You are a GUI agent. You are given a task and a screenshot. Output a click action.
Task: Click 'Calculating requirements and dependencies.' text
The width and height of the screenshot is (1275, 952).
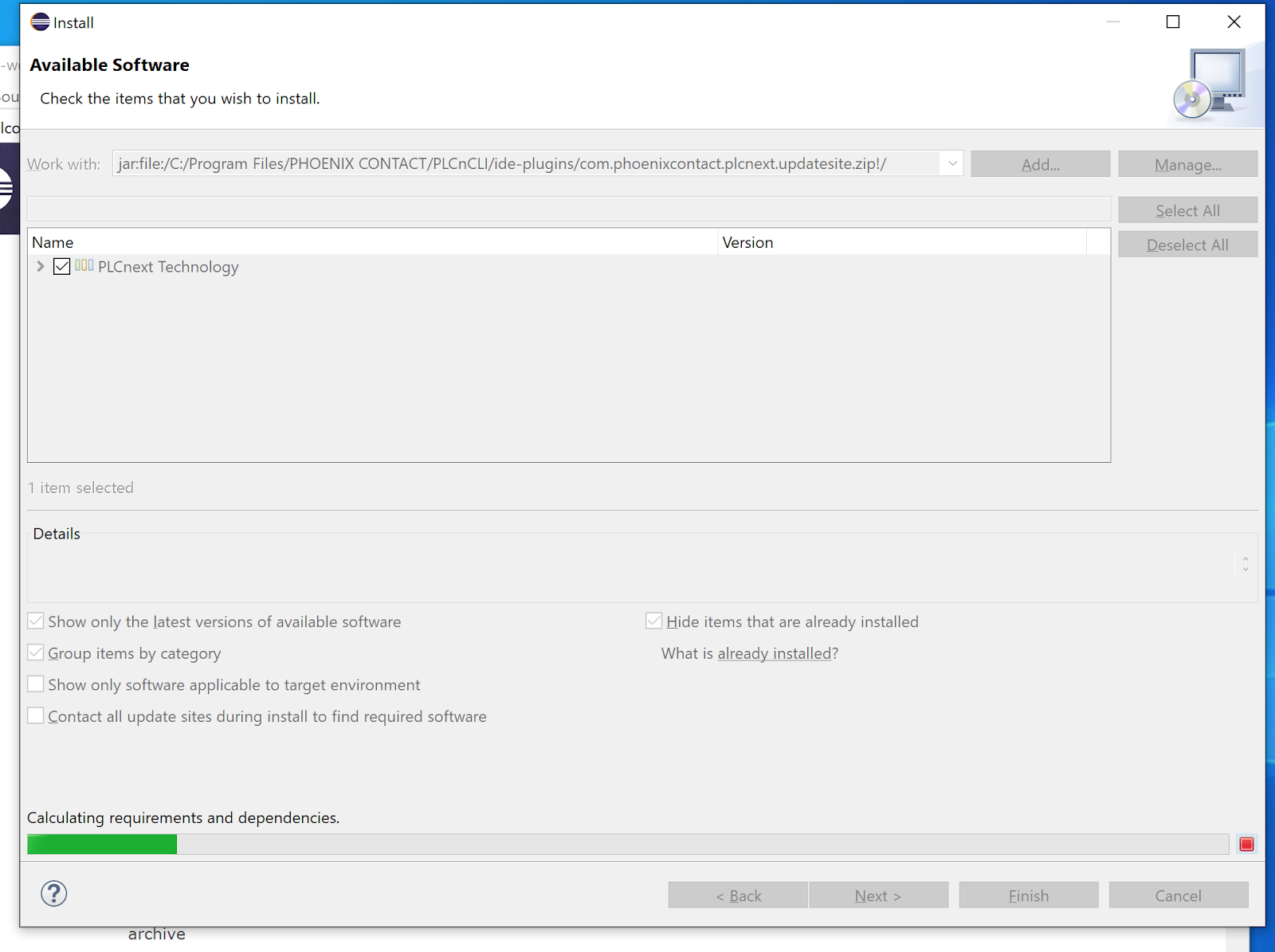click(183, 818)
